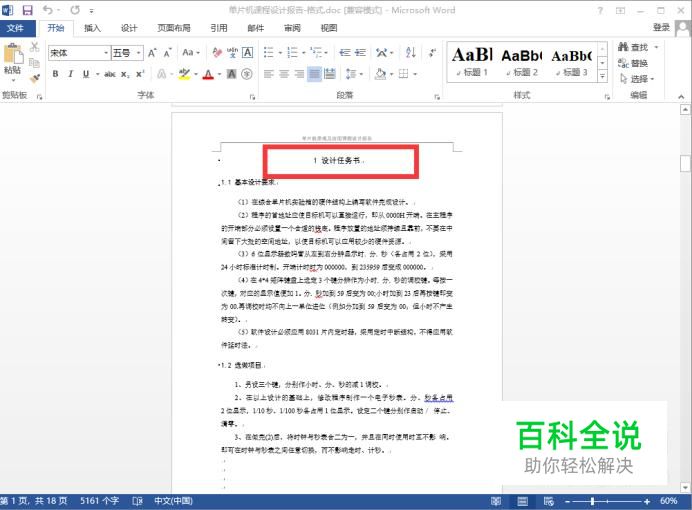
Task: Apply the 标题 1 heading style
Action: point(472,63)
